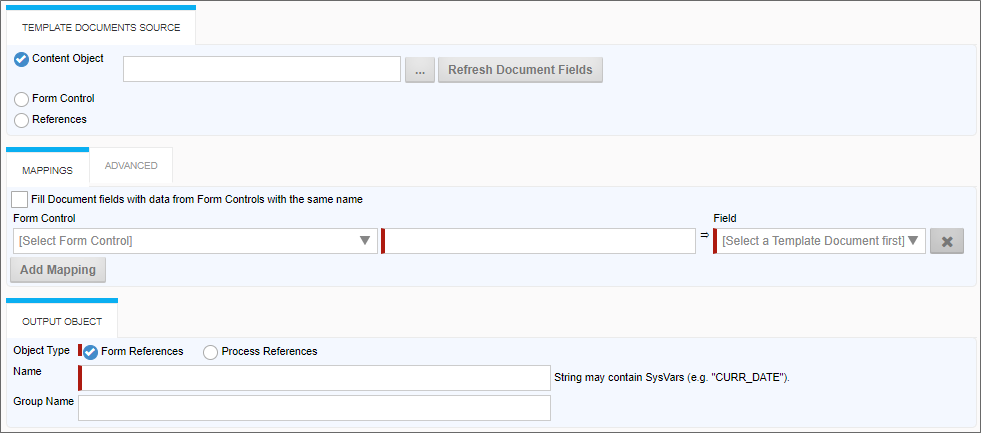Open the Mappings tab
Screen dimensions: 981x433
47,170
